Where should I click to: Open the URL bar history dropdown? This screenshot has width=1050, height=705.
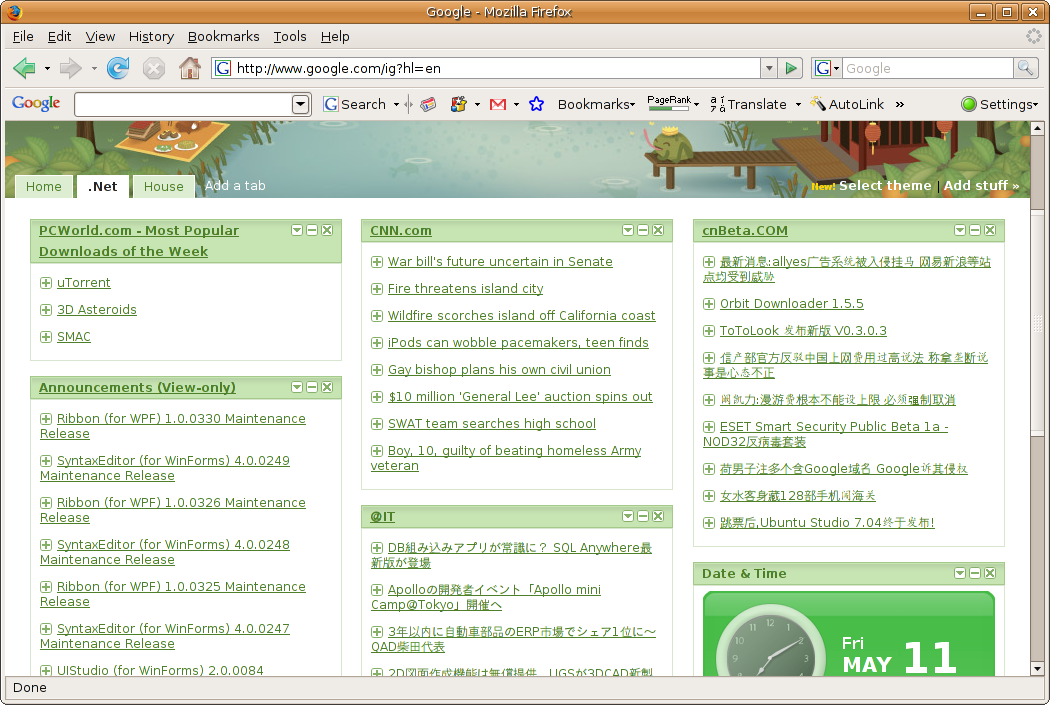(x=769, y=68)
